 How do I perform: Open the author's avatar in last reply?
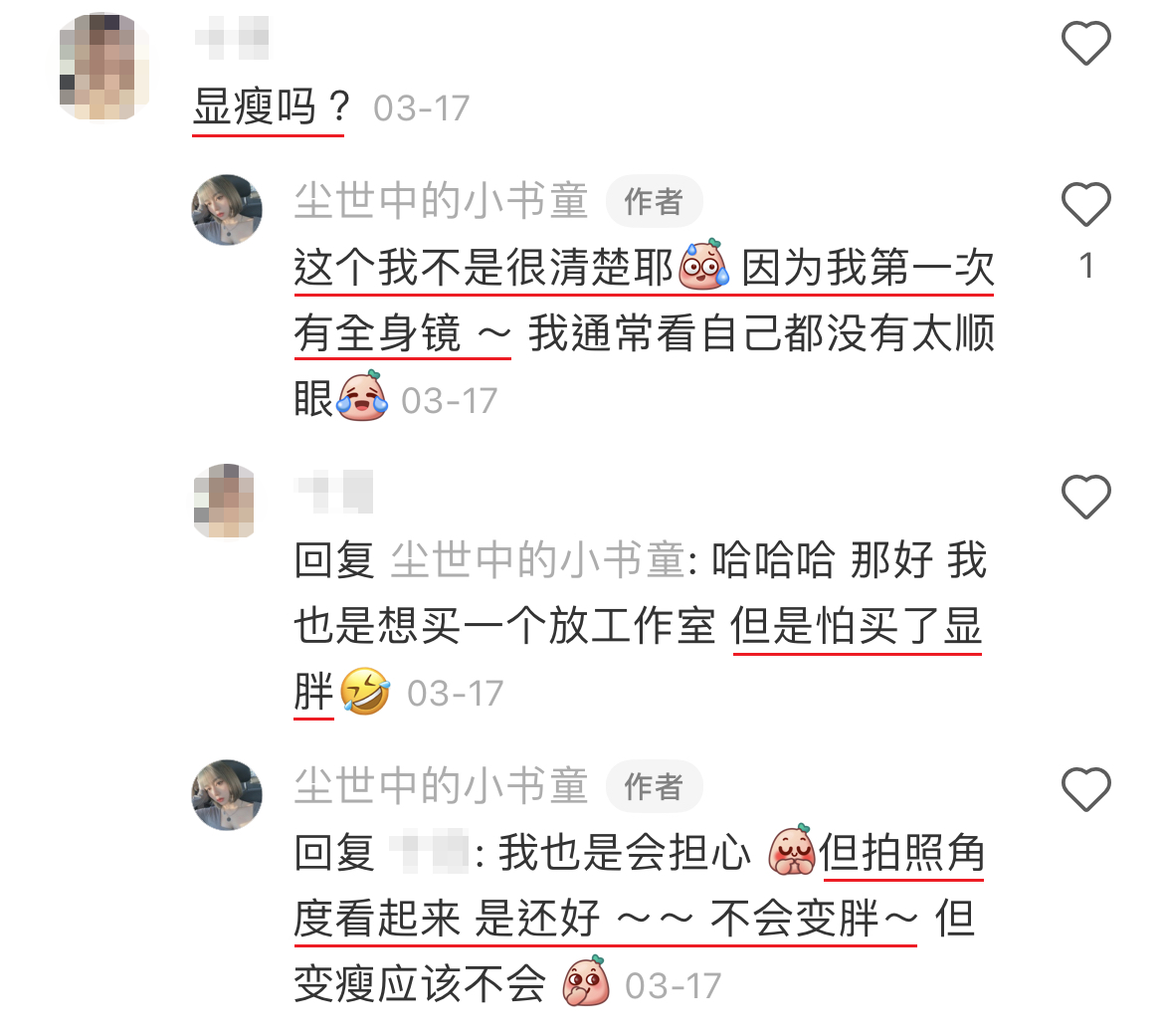[227, 795]
